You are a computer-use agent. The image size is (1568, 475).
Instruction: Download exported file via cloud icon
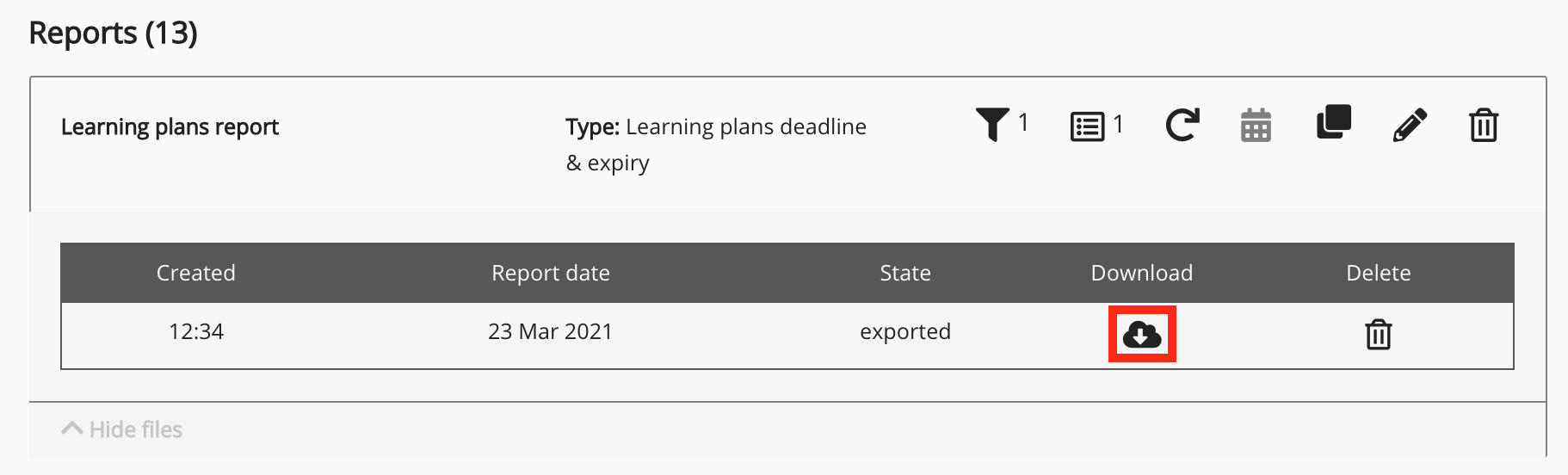(x=1141, y=334)
